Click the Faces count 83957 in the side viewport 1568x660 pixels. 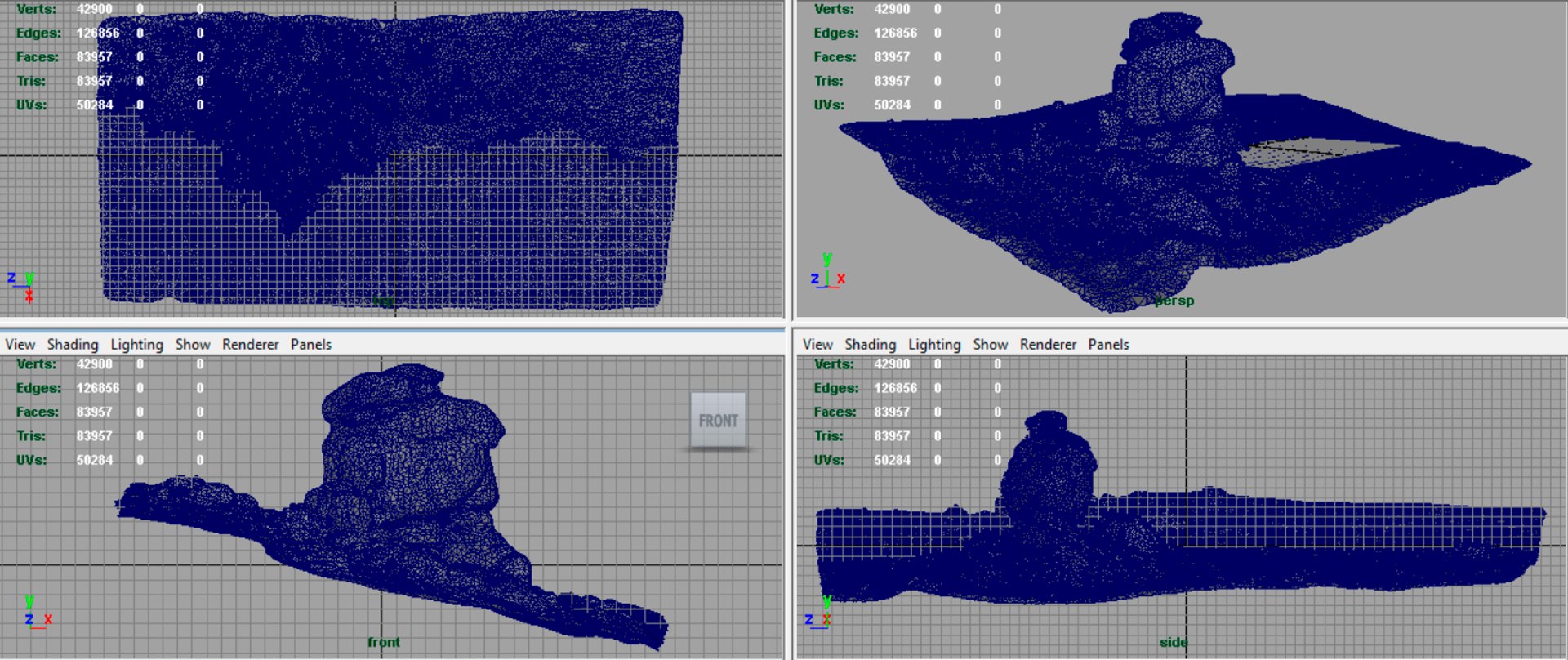point(892,412)
